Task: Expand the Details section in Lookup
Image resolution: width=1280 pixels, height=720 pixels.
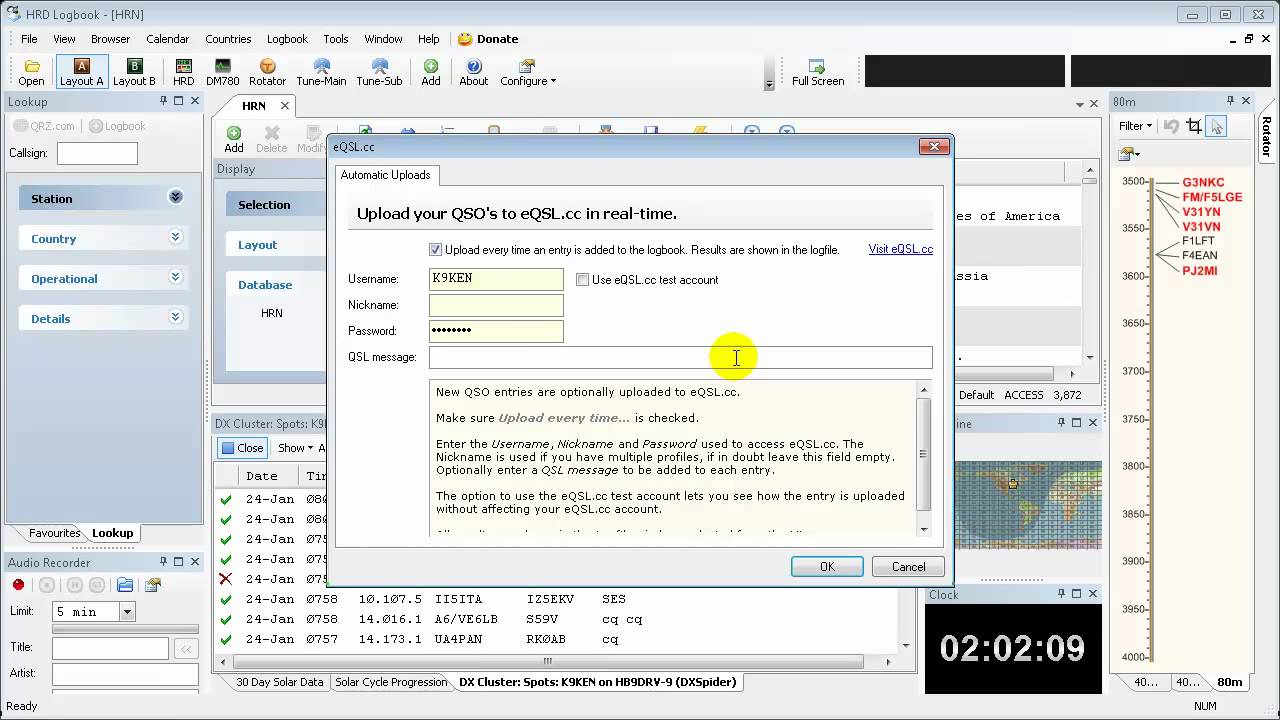Action: click(175, 317)
